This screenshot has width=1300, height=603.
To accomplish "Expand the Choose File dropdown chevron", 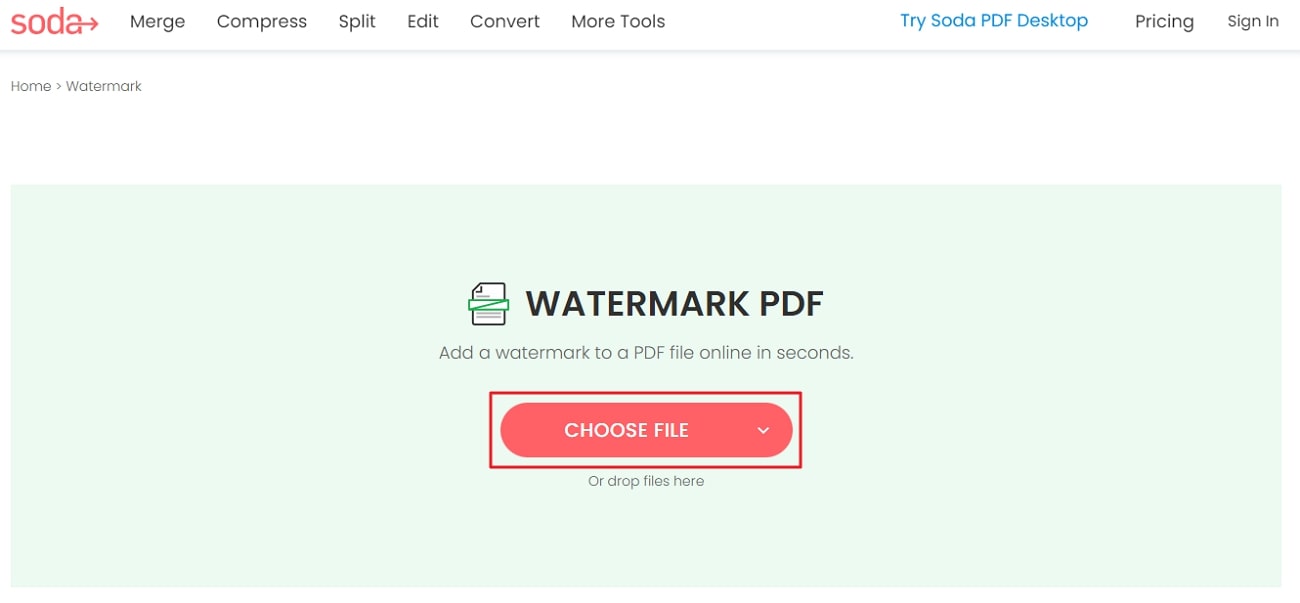I will 763,430.
